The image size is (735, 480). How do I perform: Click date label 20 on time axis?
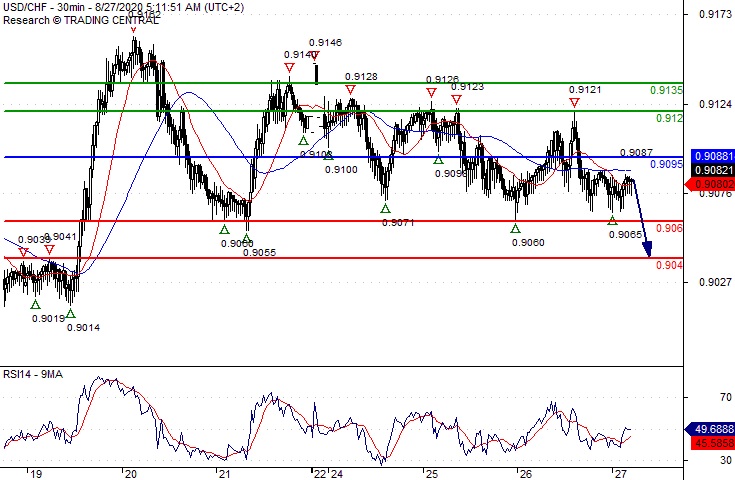tap(130, 474)
